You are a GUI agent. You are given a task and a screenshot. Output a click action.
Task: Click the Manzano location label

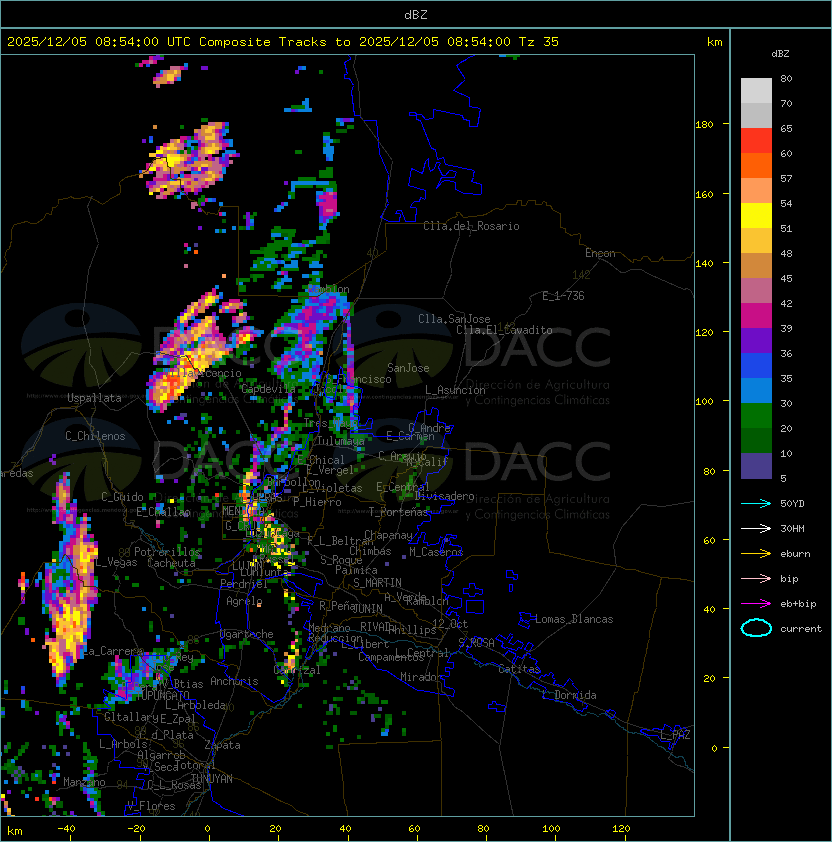[x=84, y=782]
